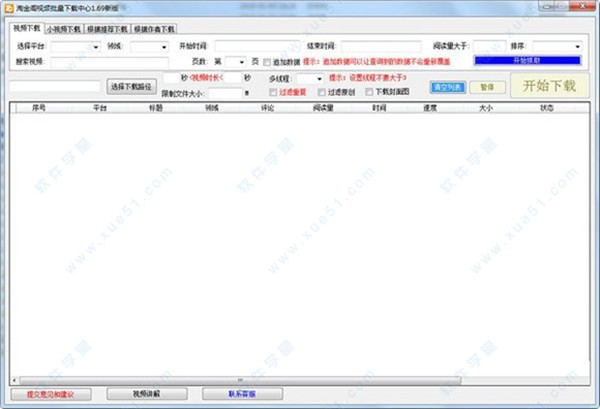Click the 选择下载路径 button

click(x=131, y=87)
